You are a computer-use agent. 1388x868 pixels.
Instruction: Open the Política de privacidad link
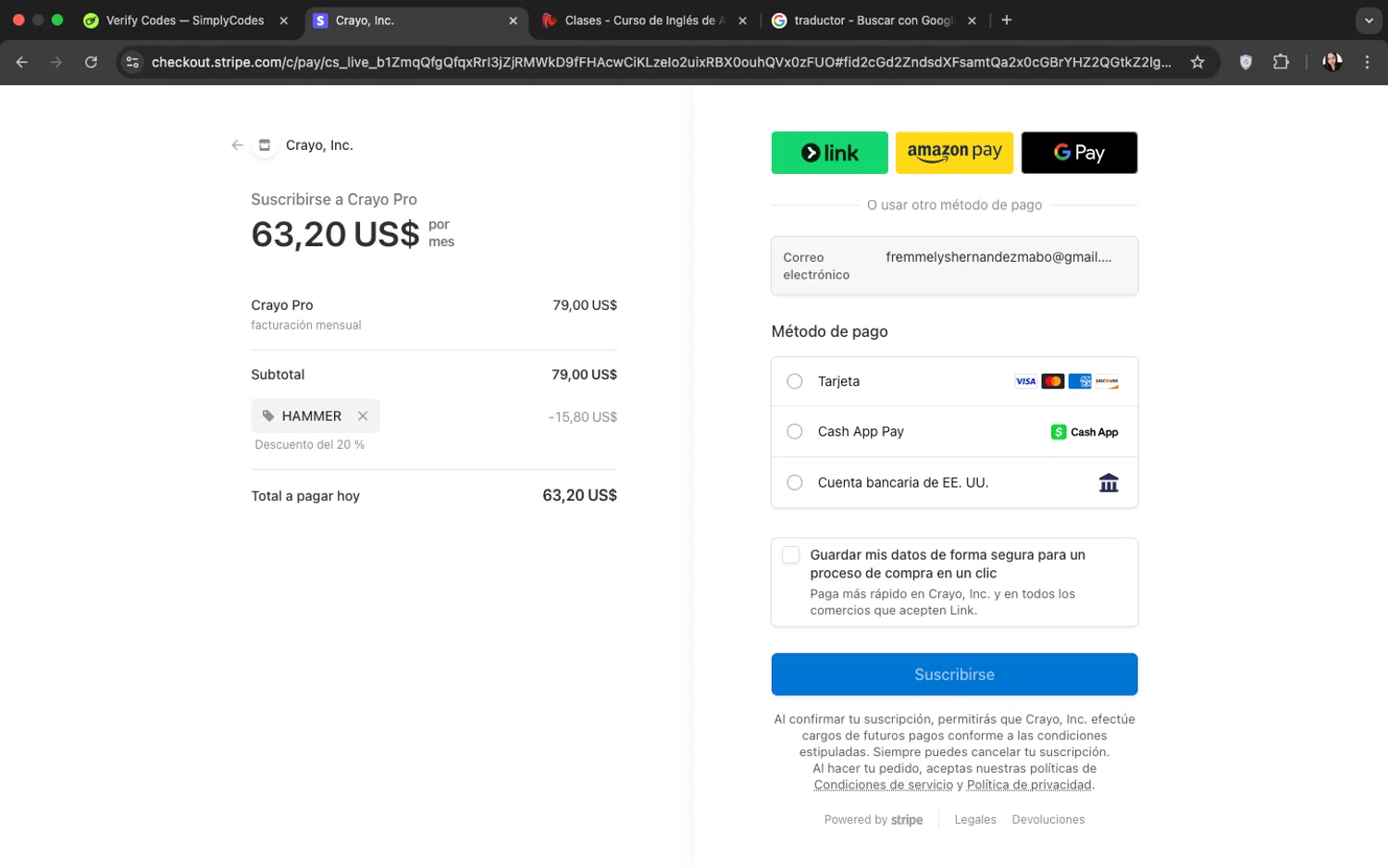1029,785
